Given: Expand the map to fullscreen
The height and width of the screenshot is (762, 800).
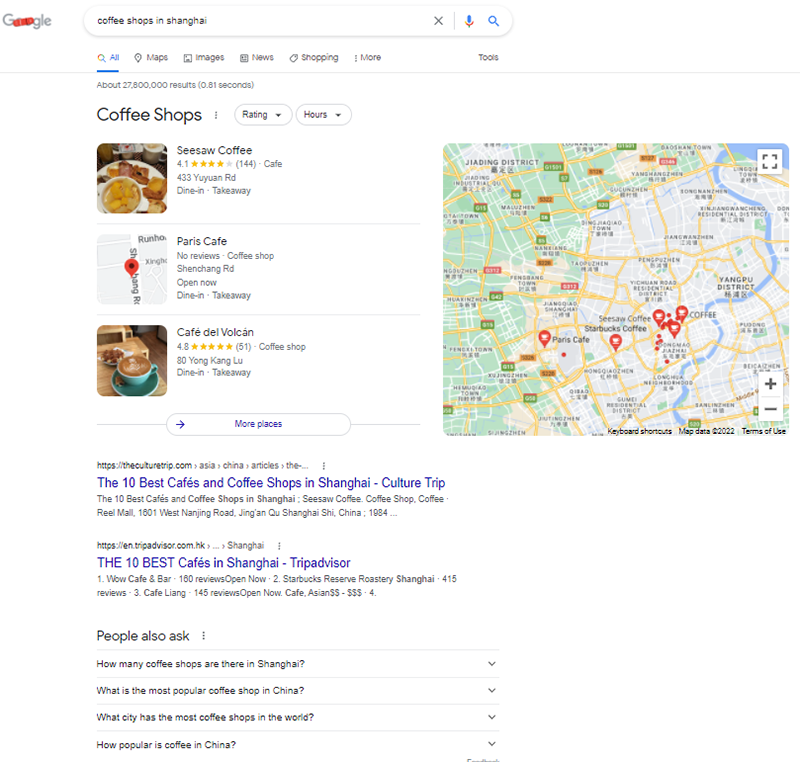Looking at the screenshot, I should pos(768,161).
